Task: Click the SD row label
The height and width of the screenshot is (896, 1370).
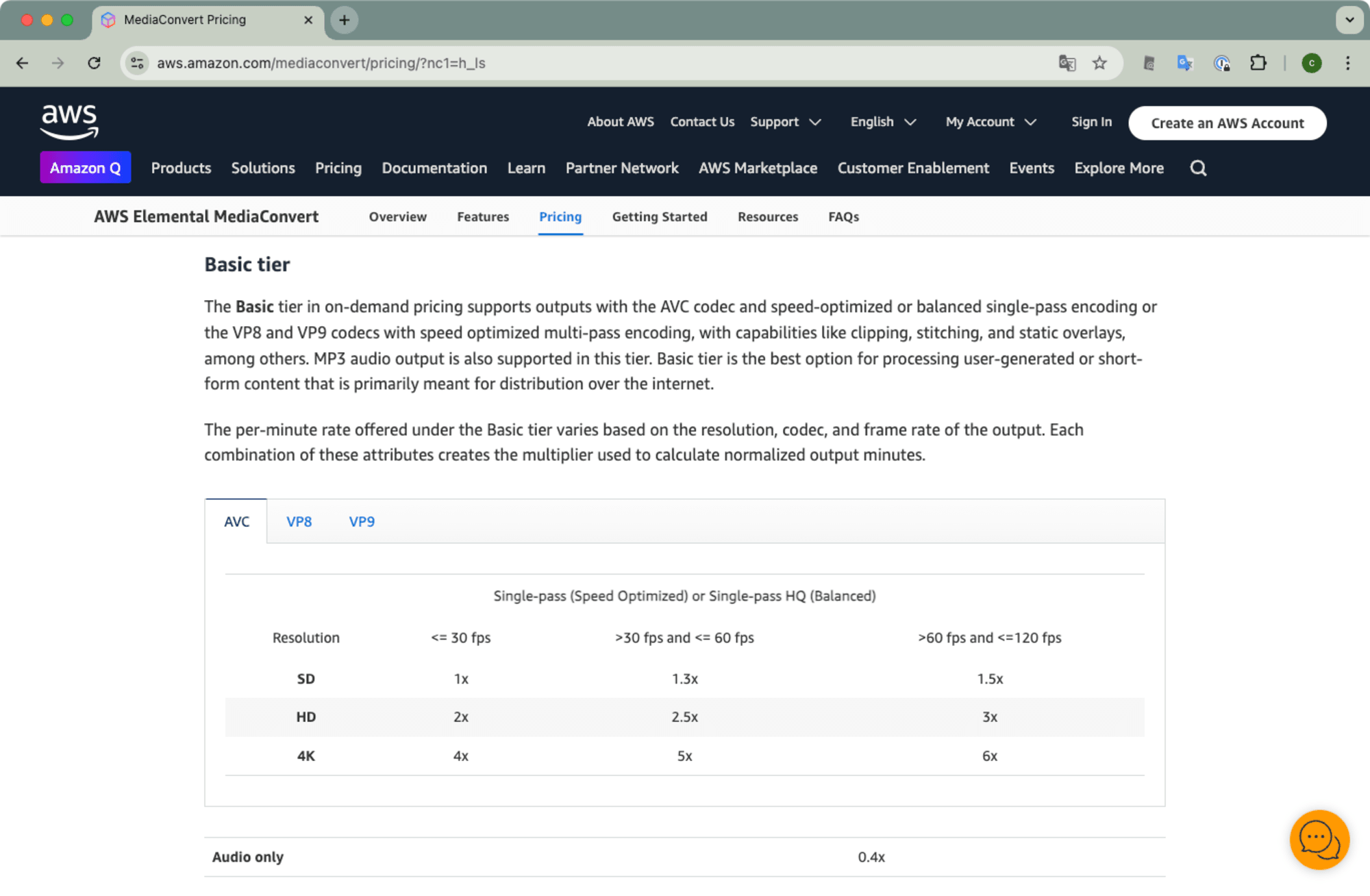Action: pos(306,679)
